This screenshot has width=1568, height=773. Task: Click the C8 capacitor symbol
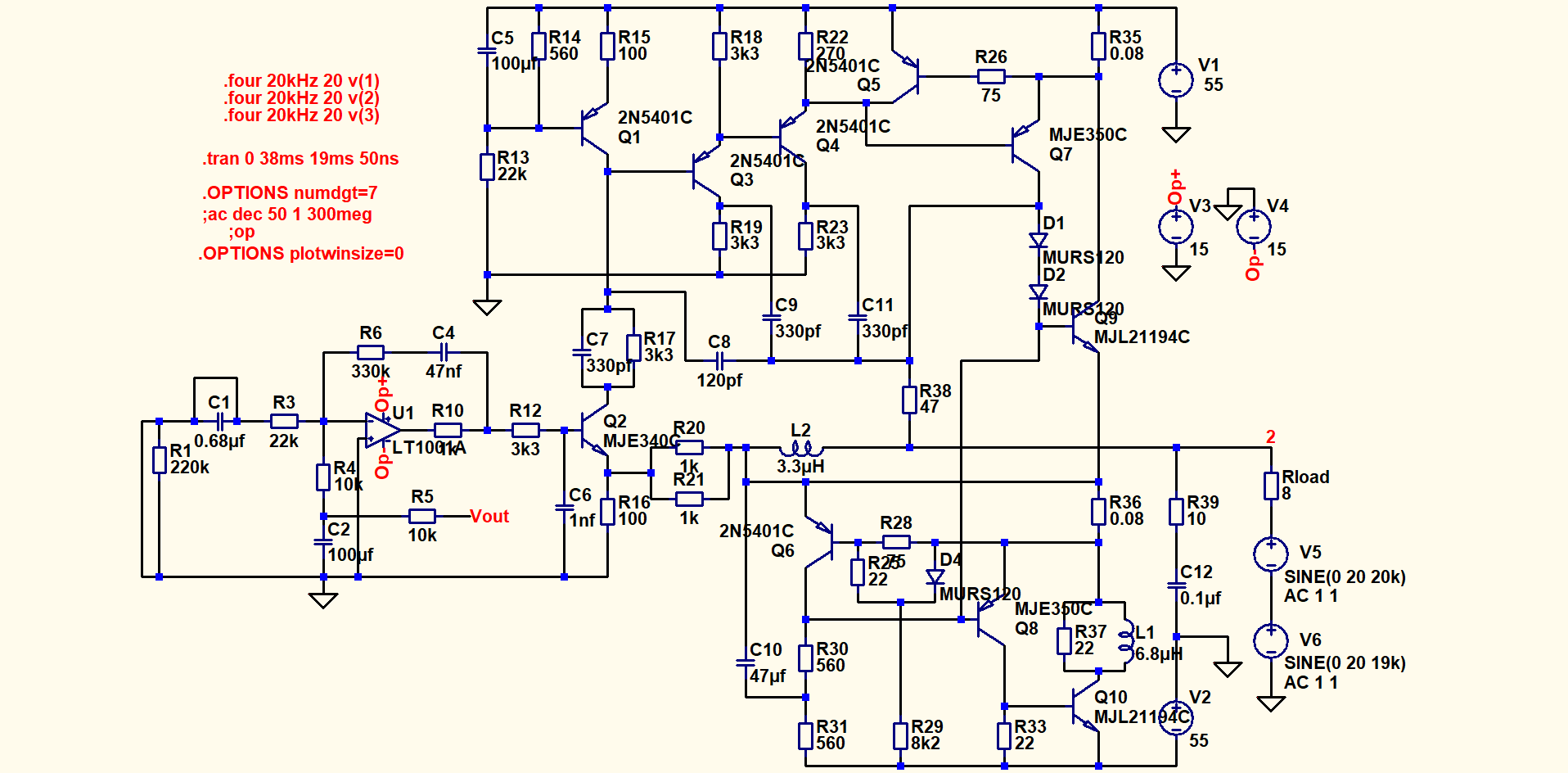(x=719, y=360)
